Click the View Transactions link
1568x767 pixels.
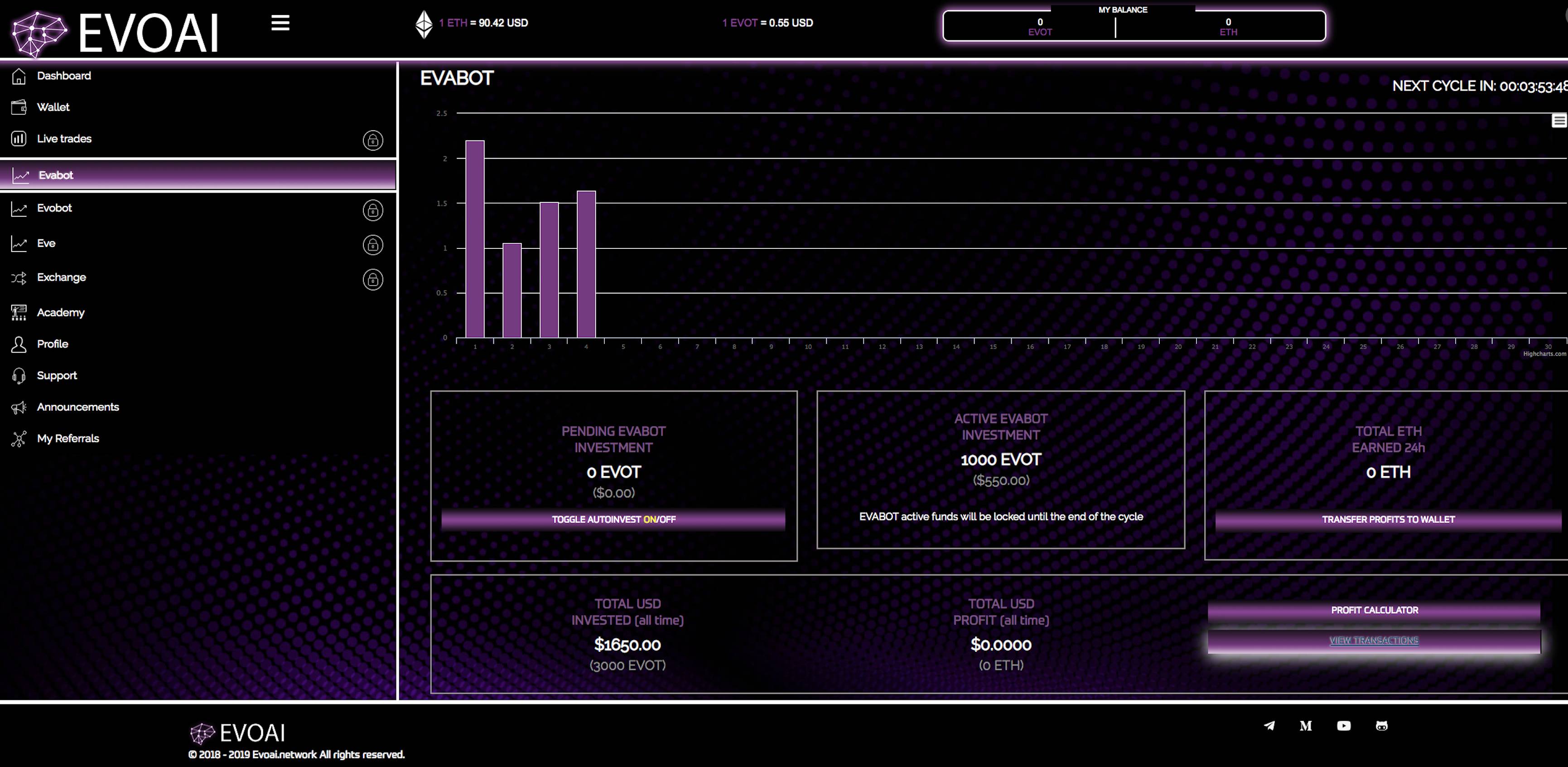[1374, 640]
